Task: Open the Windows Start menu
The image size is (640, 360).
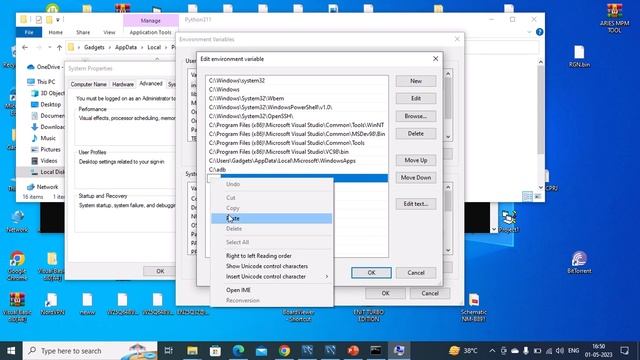Action: point(11,351)
